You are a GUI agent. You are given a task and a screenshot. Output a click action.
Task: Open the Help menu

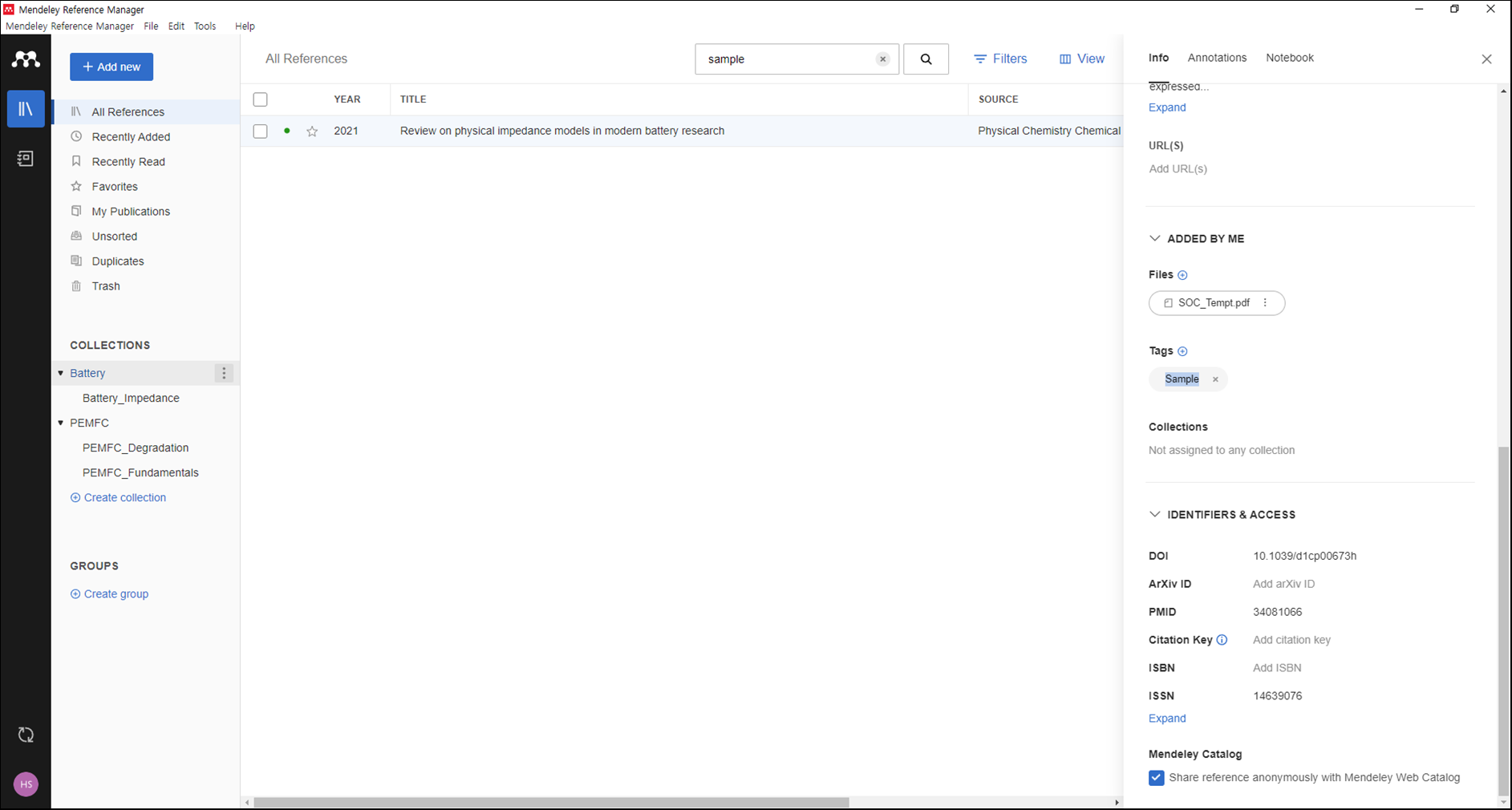pyautogui.click(x=245, y=26)
